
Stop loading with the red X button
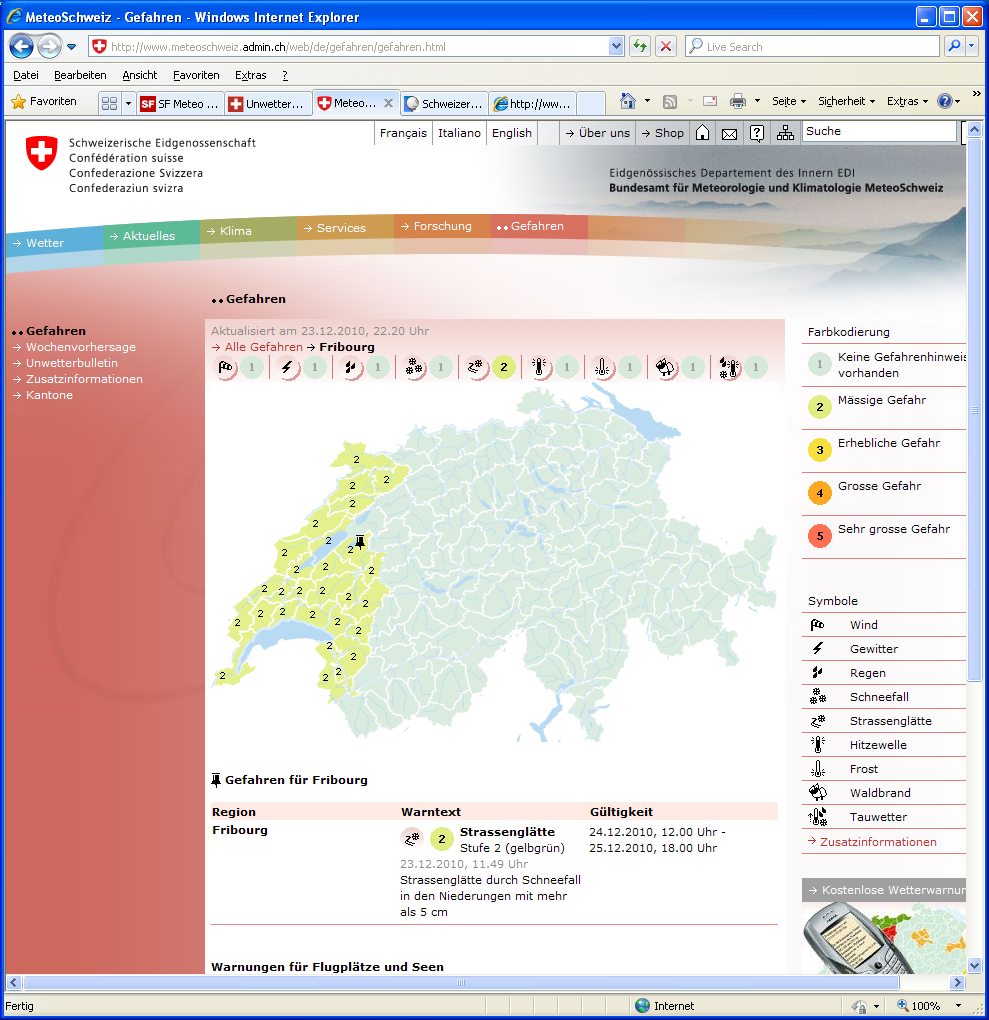click(x=666, y=46)
